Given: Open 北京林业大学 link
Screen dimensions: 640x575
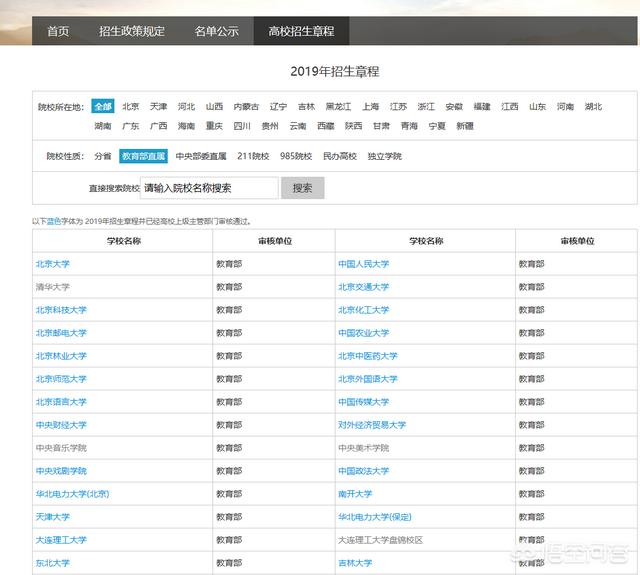Looking at the screenshot, I should point(61,356).
